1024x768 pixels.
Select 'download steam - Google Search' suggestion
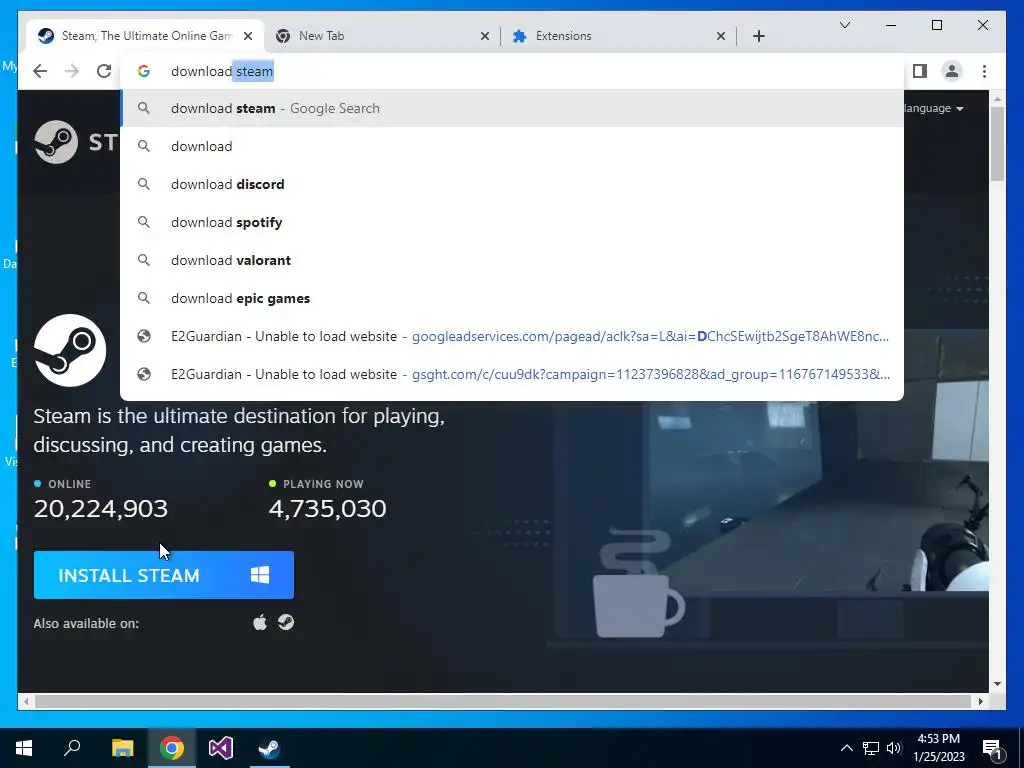pyautogui.click(x=512, y=108)
